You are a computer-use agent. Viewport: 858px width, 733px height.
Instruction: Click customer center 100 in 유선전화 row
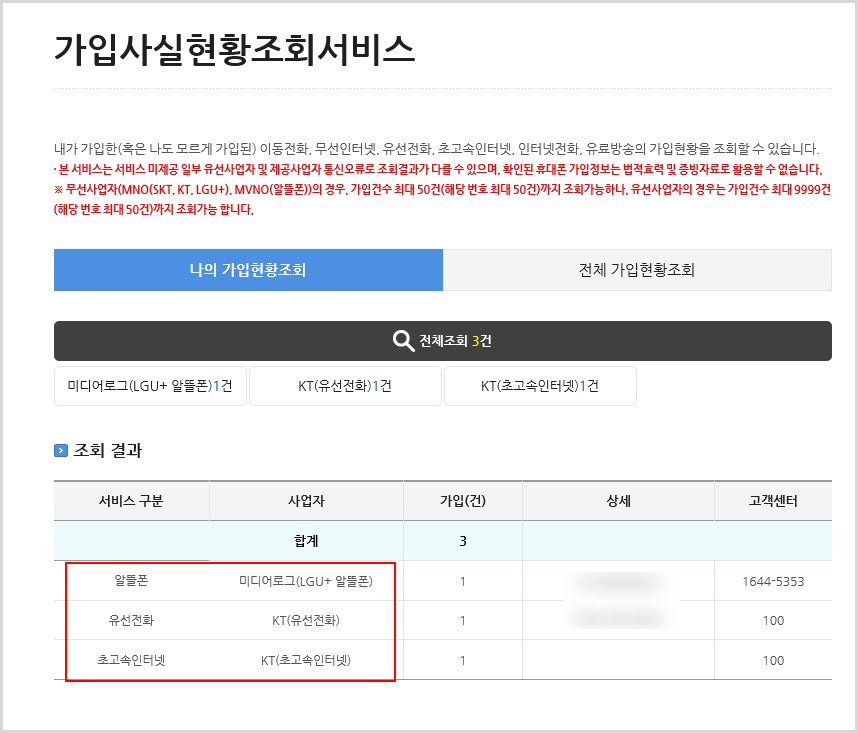pyautogui.click(x=773, y=621)
